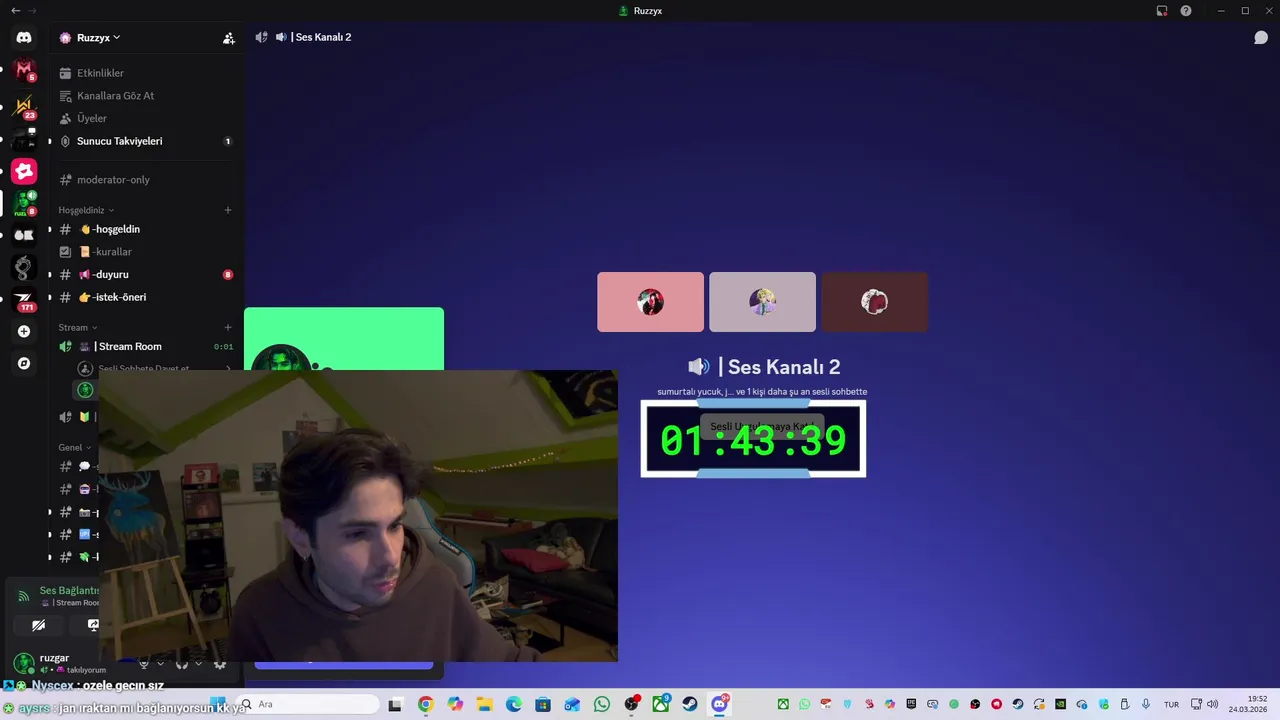The width and height of the screenshot is (1280, 720).
Task: Open Kanallara Göz At
Action: [146, 96]
